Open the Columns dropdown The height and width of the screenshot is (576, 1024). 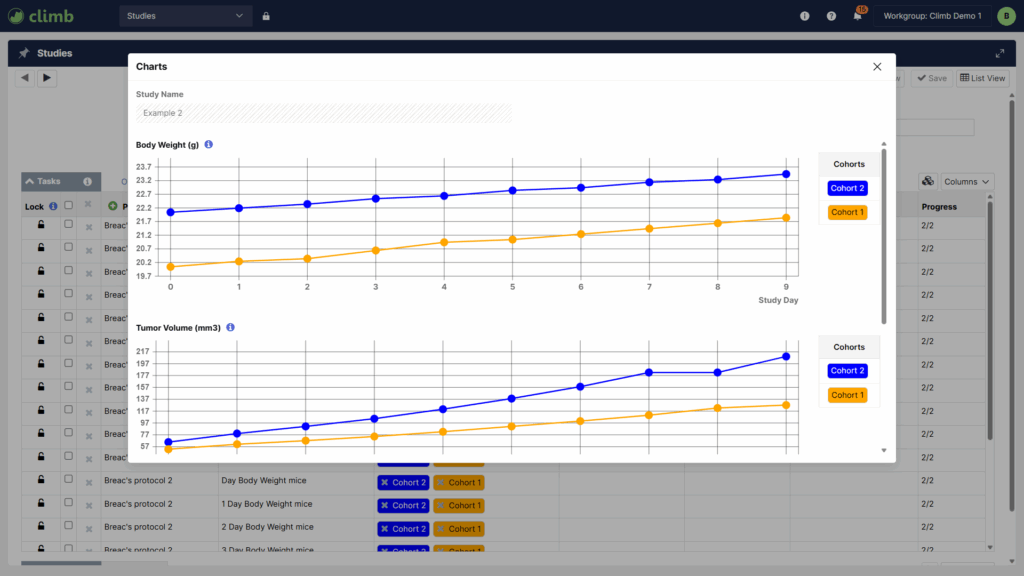(x=967, y=181)
